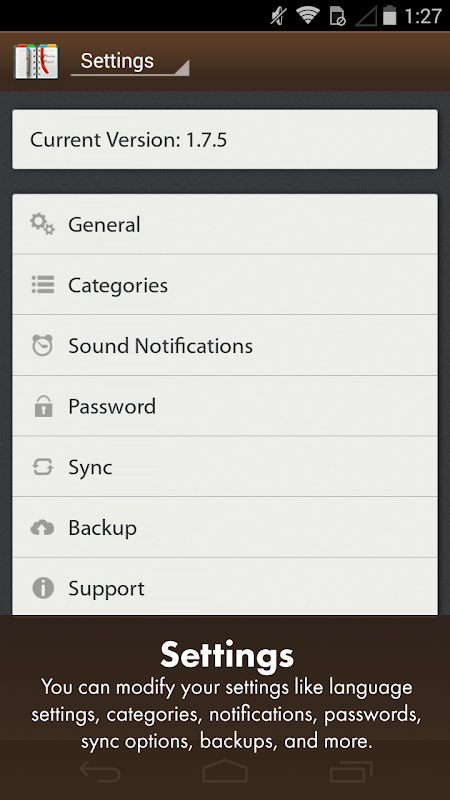The image size is (450, 800).
Task: Tap the Current Version 1.7.5 card
Action: pos(225,139)
